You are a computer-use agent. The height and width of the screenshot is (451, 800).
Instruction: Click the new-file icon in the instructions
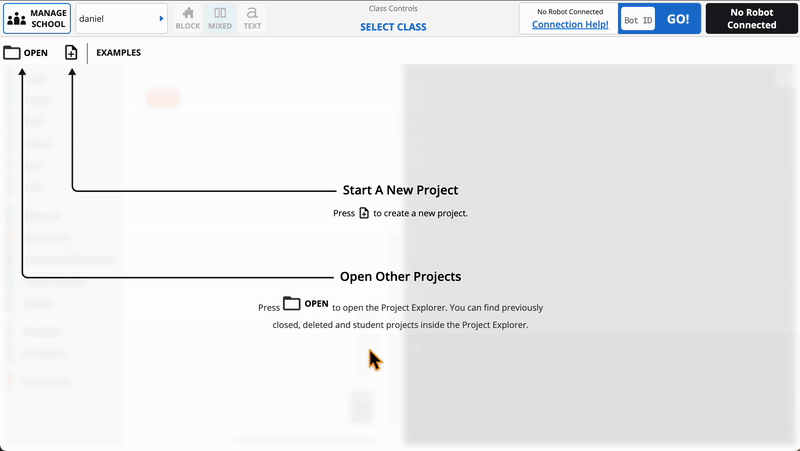coord(364,213)
